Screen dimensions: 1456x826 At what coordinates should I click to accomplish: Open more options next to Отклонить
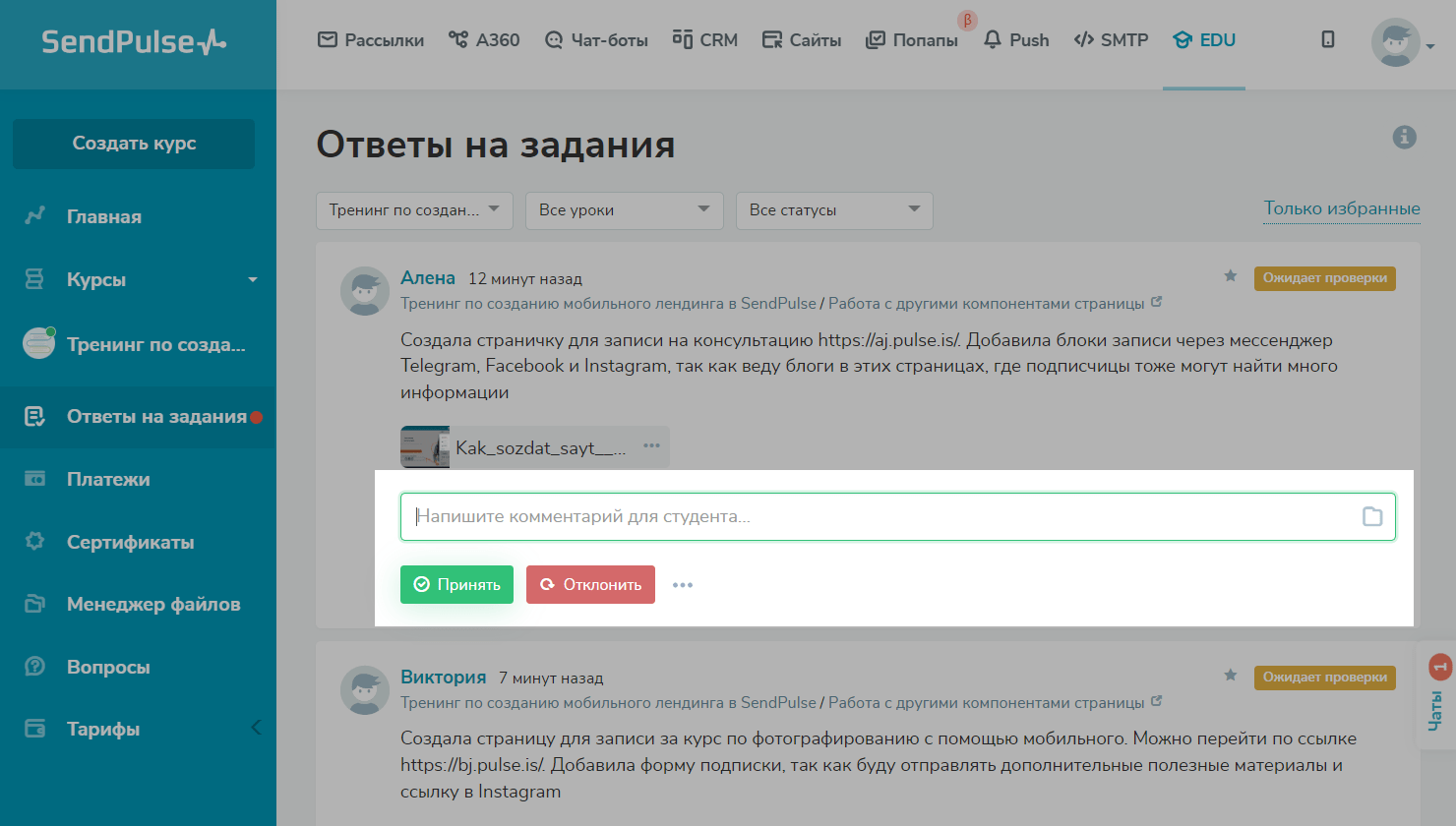(x=683, y=585)
